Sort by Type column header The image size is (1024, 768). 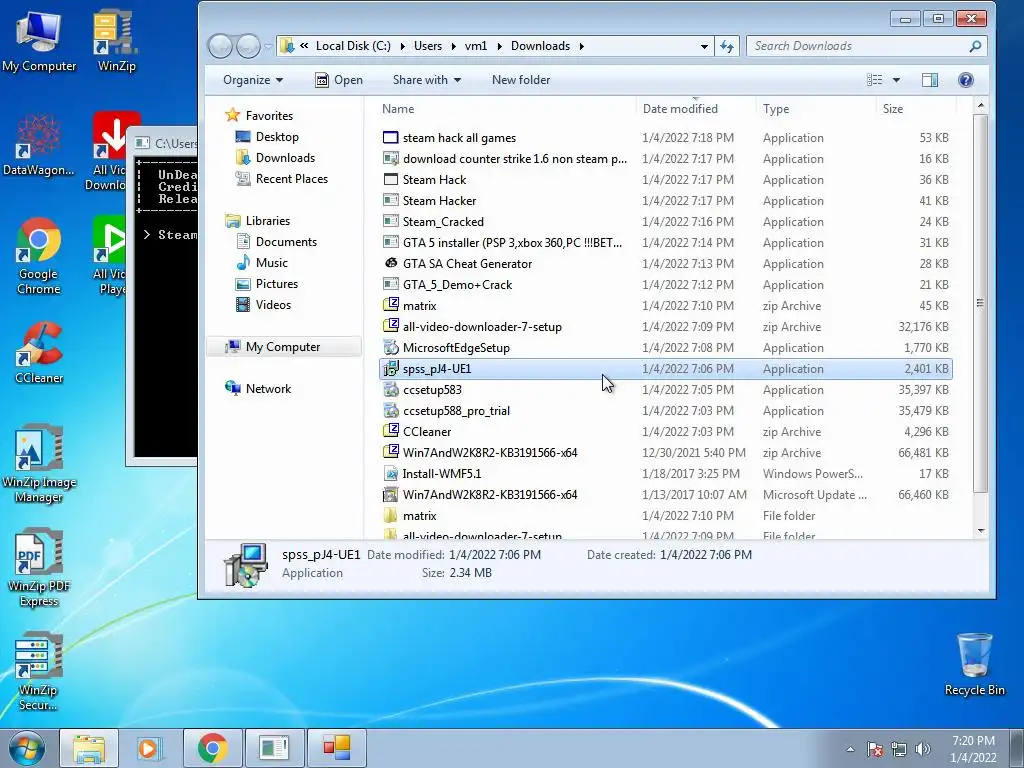(816, 108)
